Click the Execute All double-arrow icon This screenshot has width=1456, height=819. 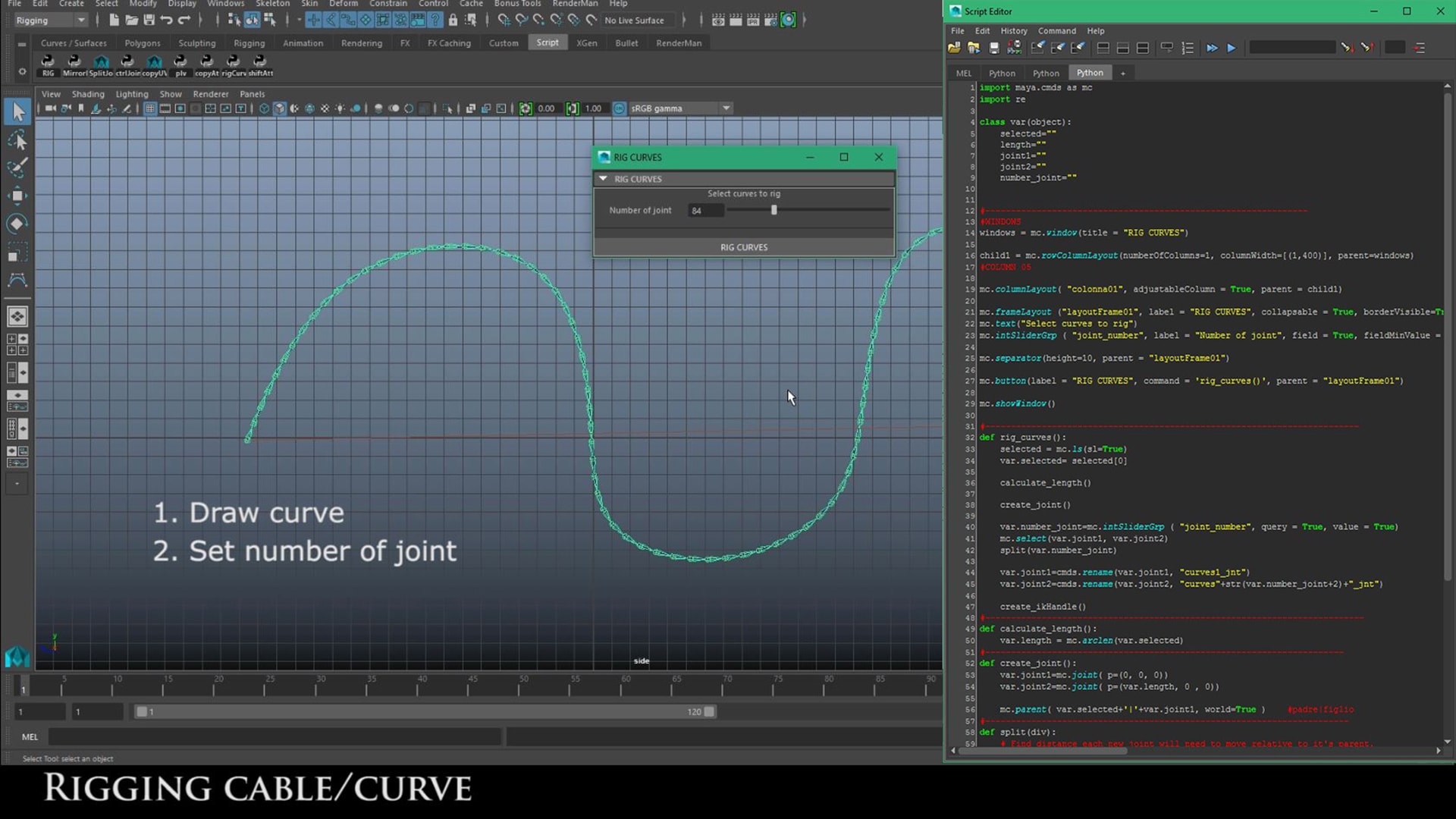(x=1212, y=48)
